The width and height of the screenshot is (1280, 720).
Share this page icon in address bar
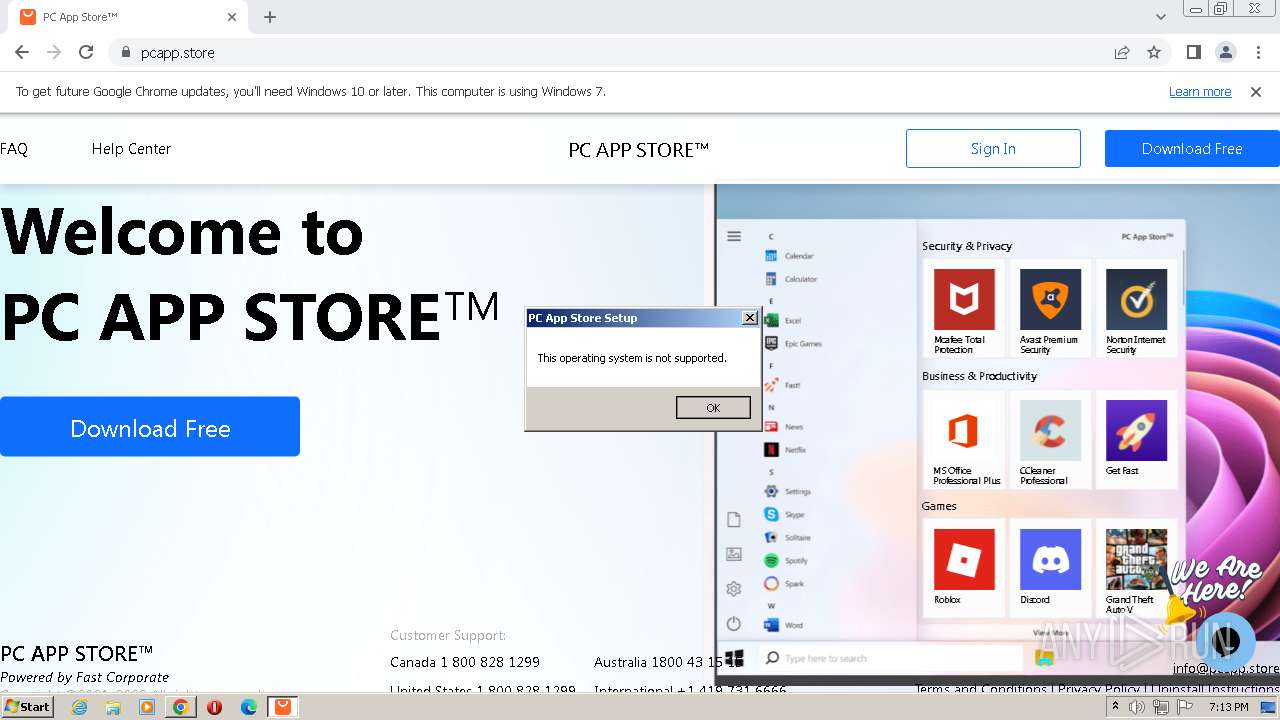pyautogui.click(x=1122, y=52)
